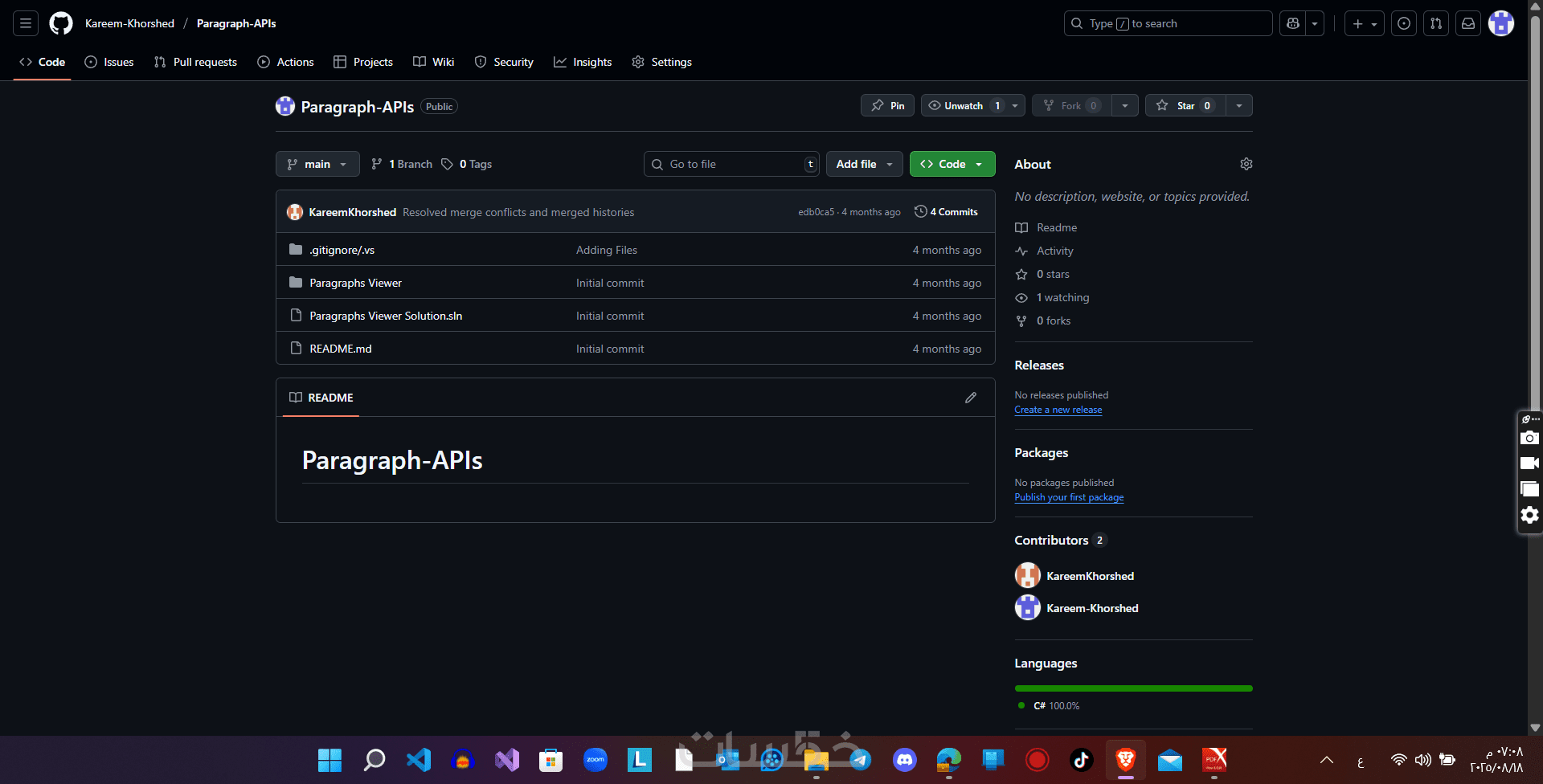Open Paragraphs Viewer Solution.sln file
Screen dimensions: 1543x784
[386, 316]
